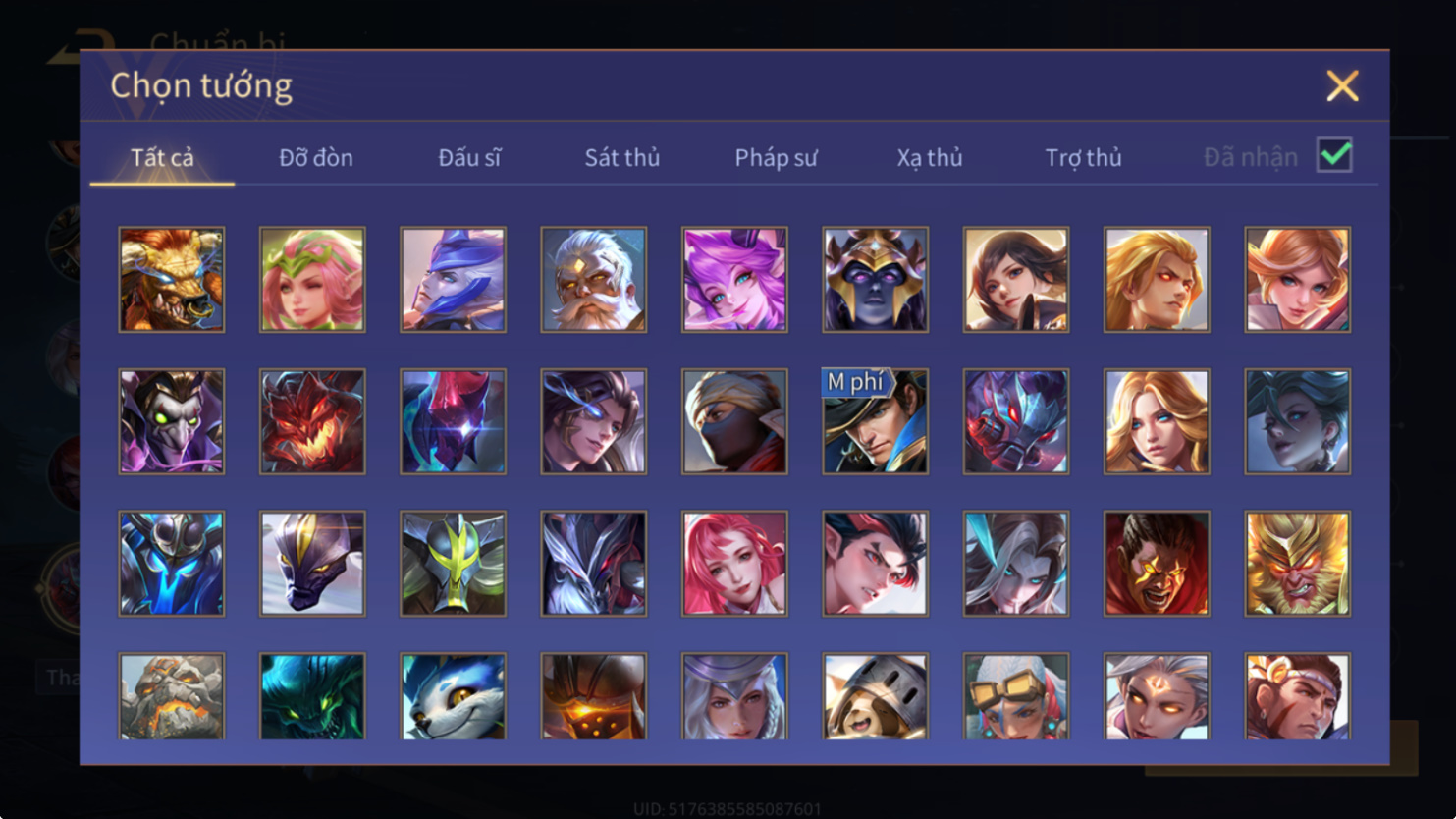
Task: Open the Sát thủ tab
Action: pyautogui.click(x=622, y=157)
